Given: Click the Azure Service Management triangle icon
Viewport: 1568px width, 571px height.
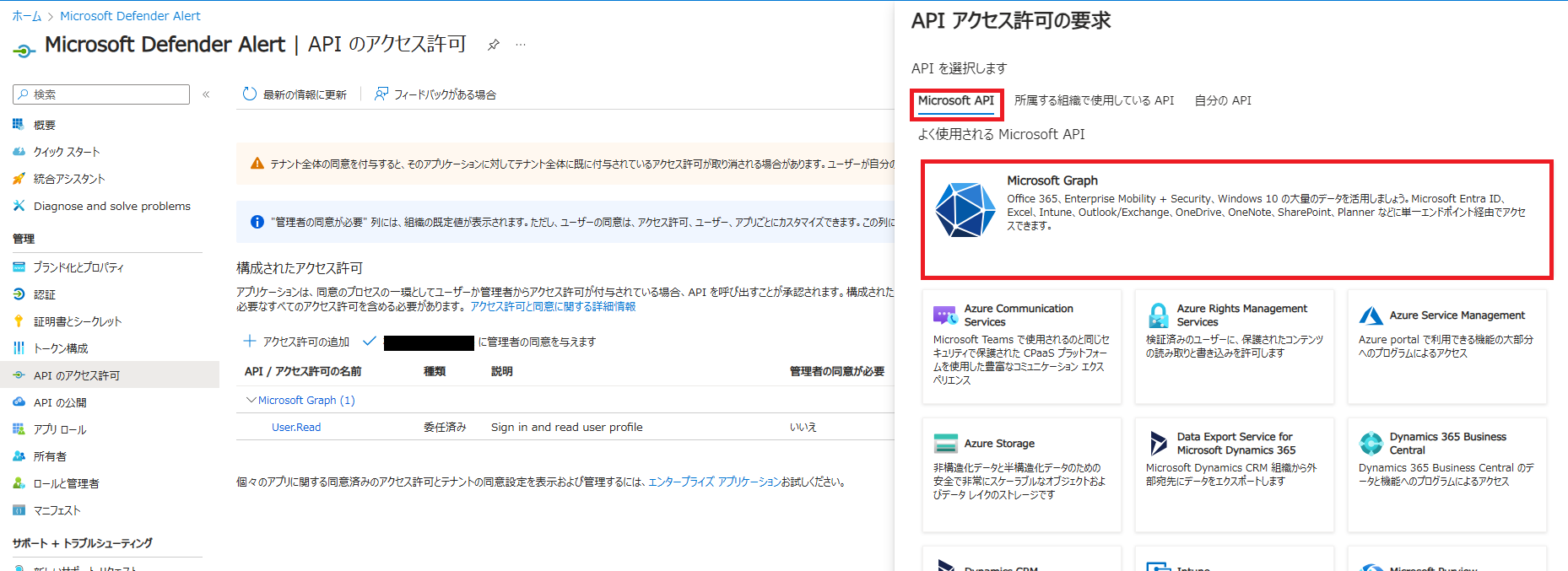Looking at the screenshot, I should coord(1371,315).
